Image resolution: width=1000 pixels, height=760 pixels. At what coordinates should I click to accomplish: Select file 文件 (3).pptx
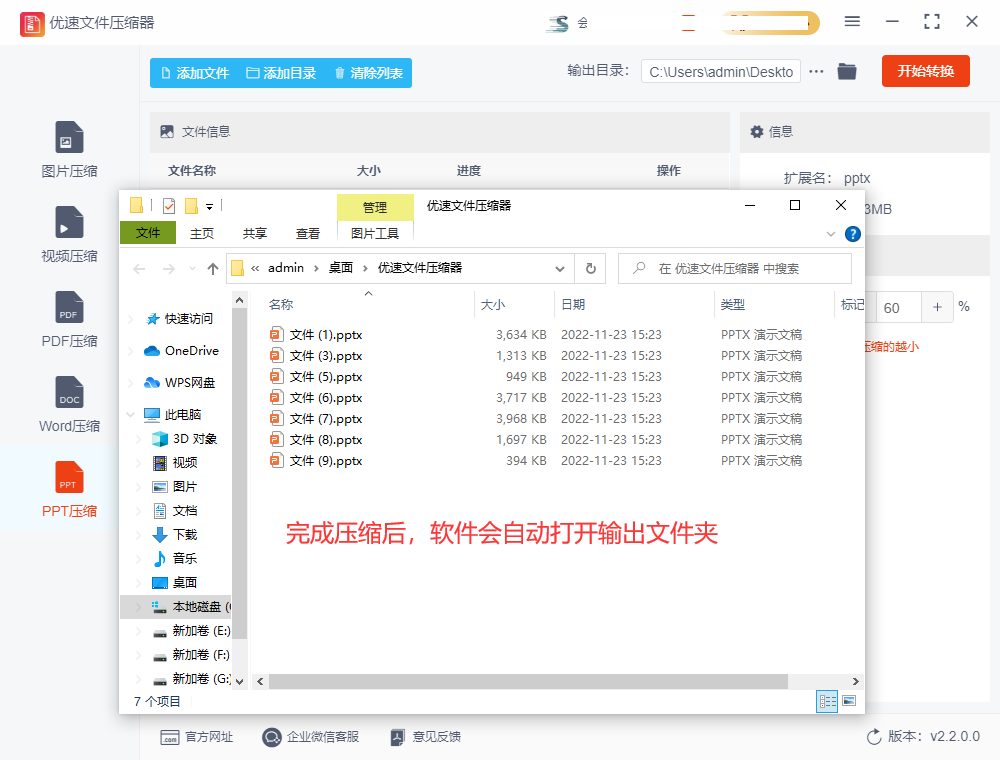click(316, 356)
